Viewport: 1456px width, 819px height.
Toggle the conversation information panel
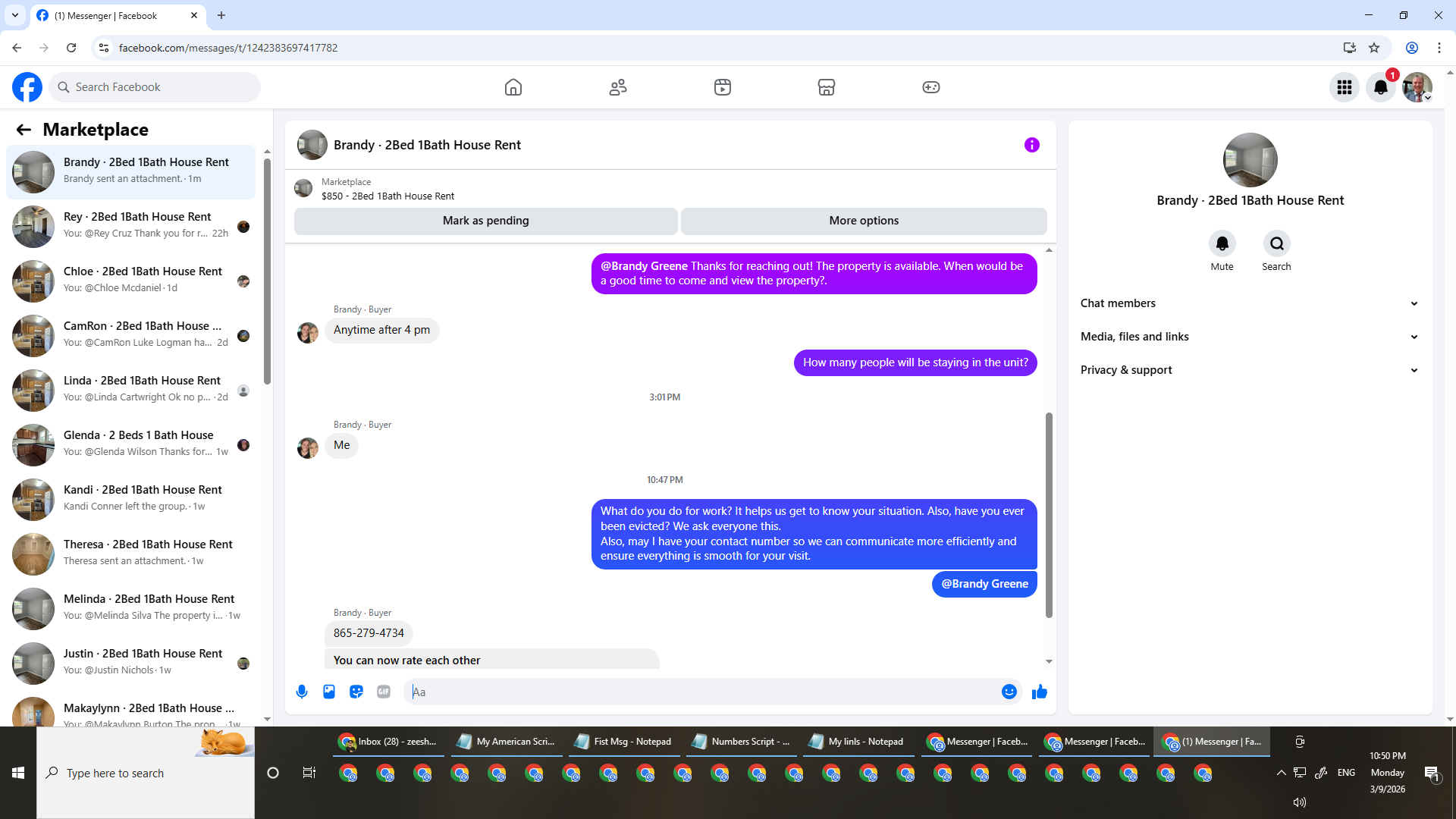tap(1031, 145)
